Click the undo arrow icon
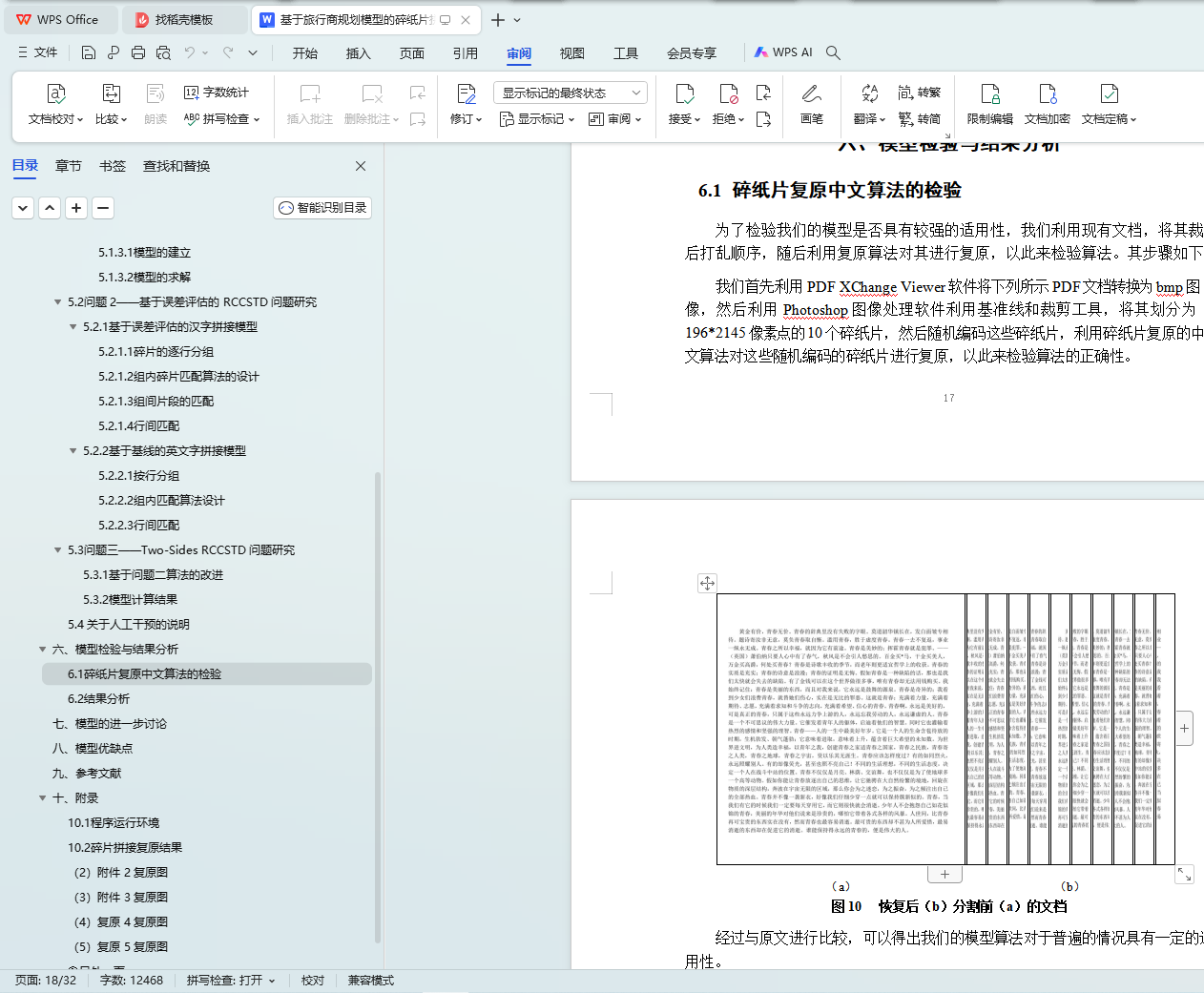The height and width of the screenshot is (993, 1204). [x=190, y=52]
